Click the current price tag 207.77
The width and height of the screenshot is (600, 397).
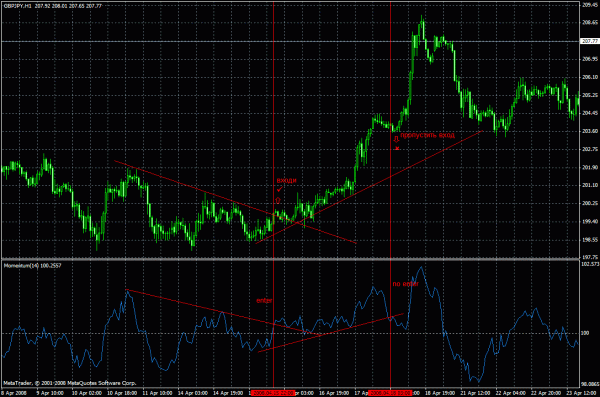click(590, 41)
